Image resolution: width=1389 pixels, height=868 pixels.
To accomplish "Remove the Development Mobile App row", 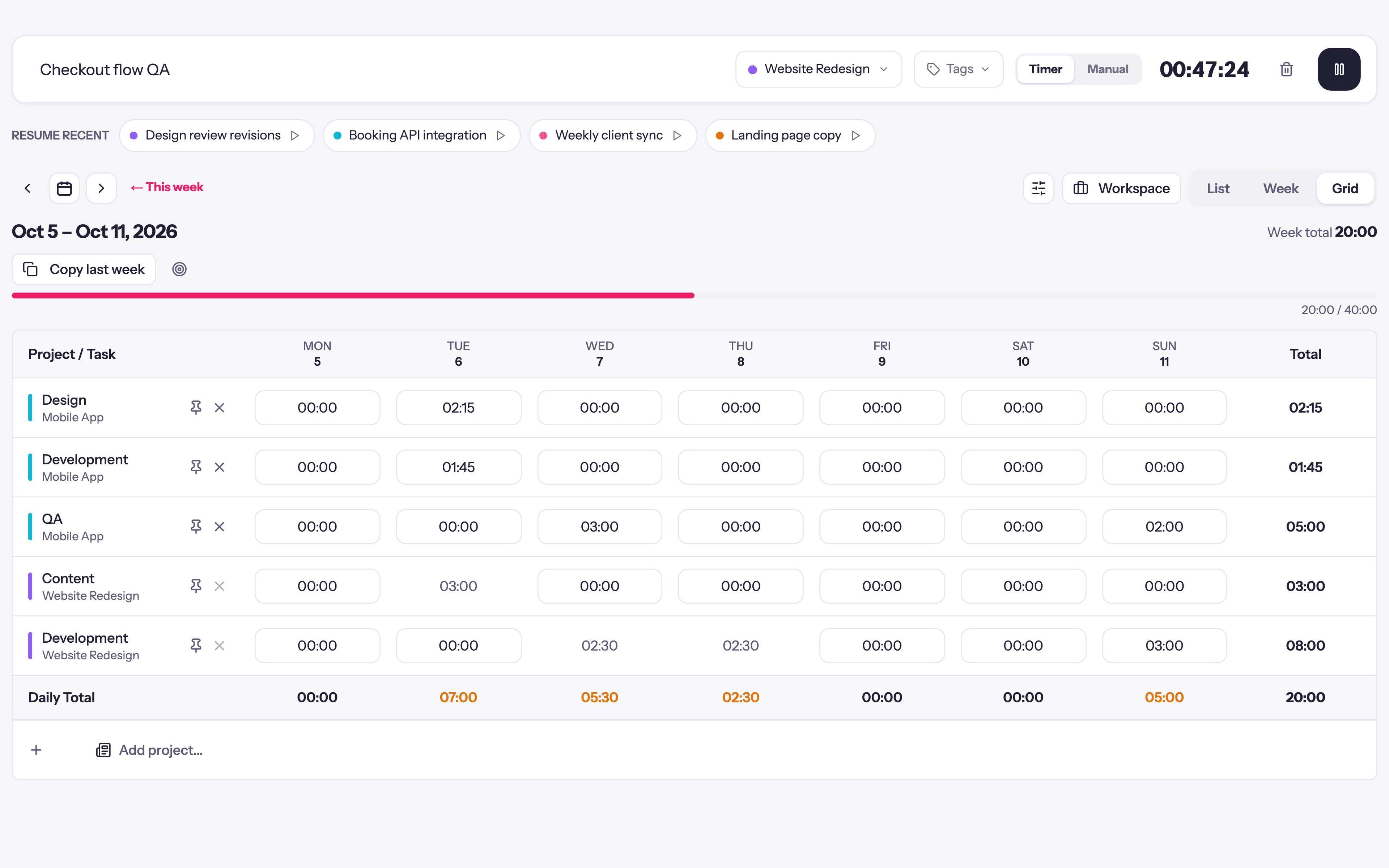I will 219,467.
